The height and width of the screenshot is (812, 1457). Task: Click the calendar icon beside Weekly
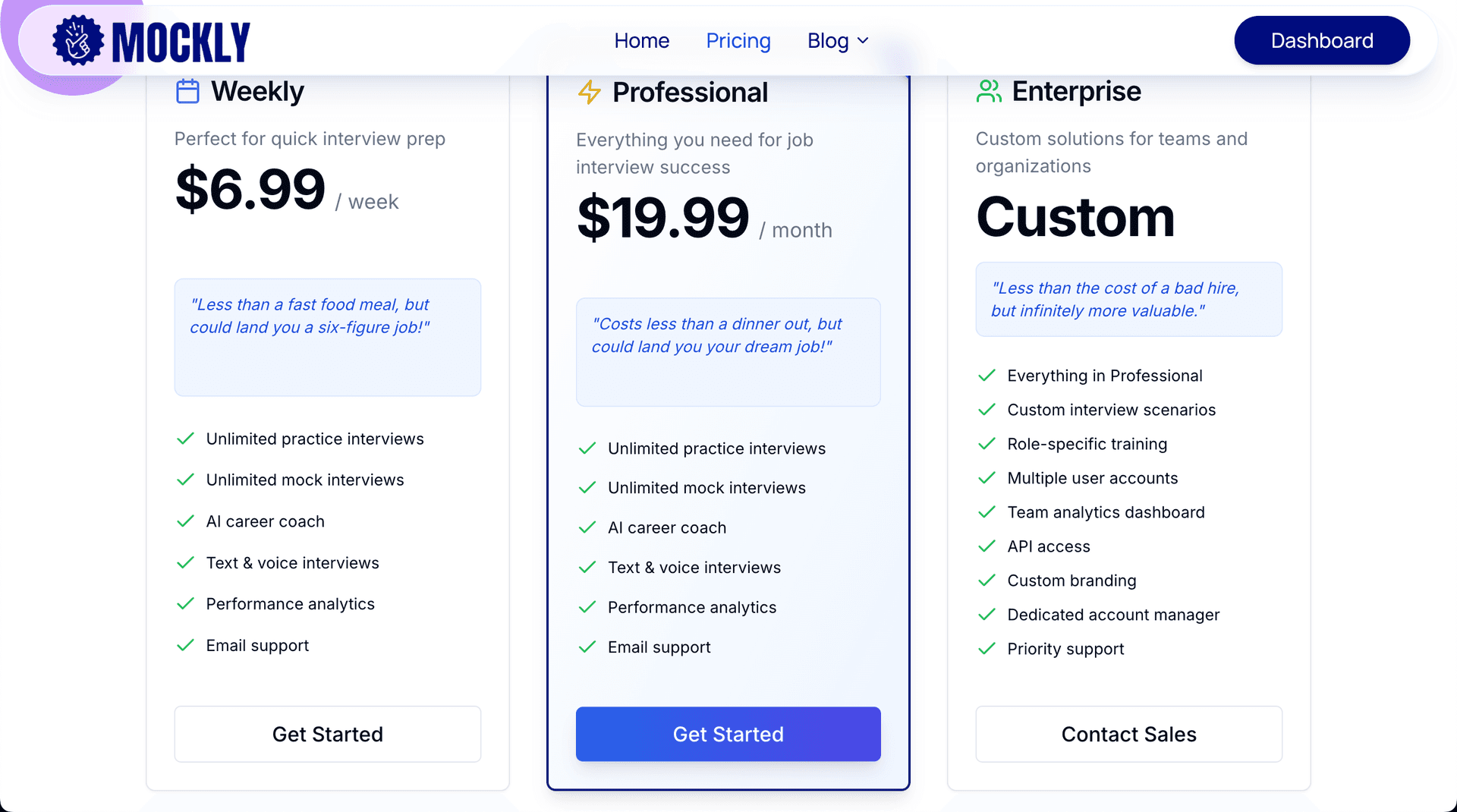[187, 92]
